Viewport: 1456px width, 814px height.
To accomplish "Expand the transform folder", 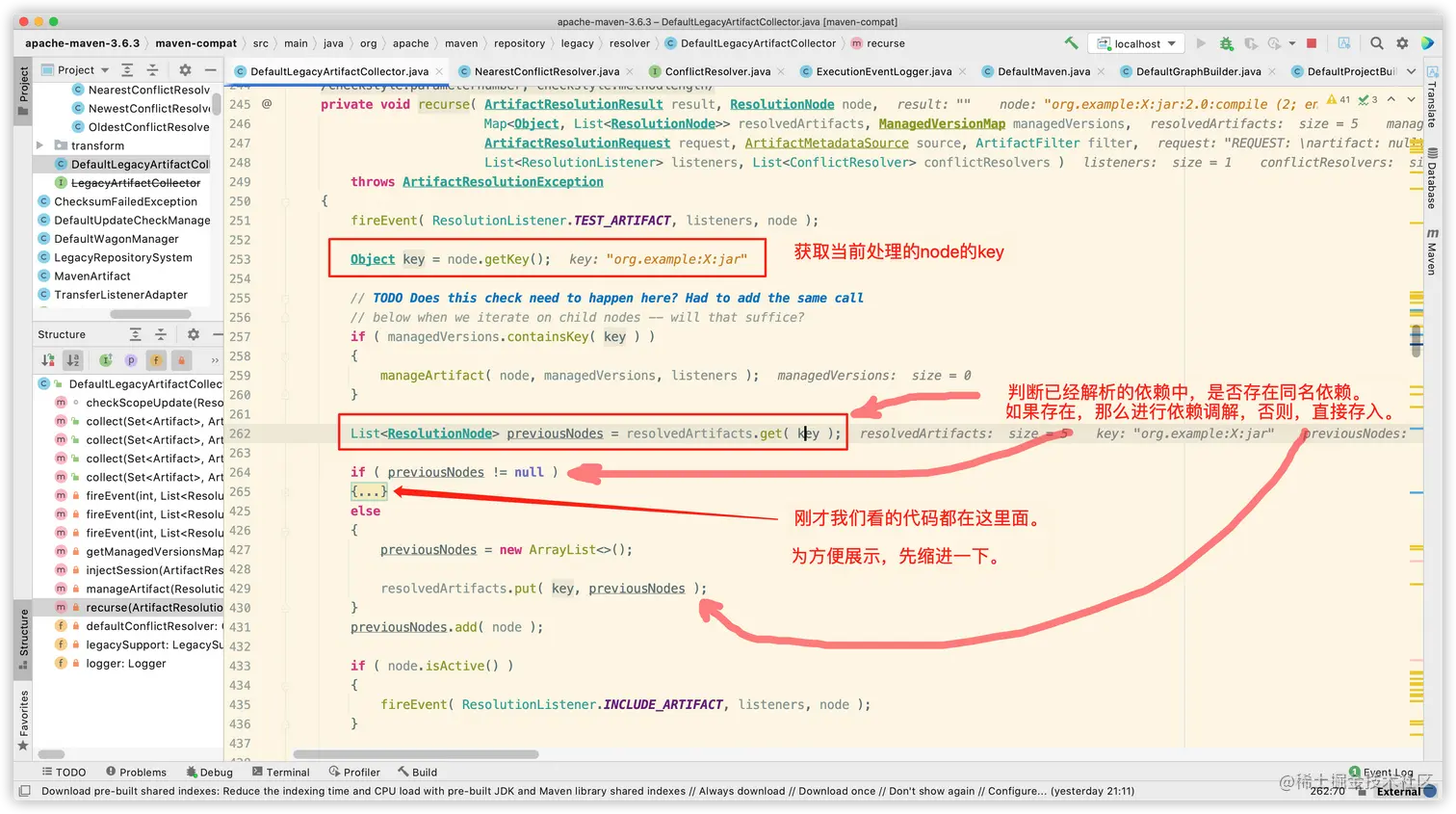I will pos(39,145).
